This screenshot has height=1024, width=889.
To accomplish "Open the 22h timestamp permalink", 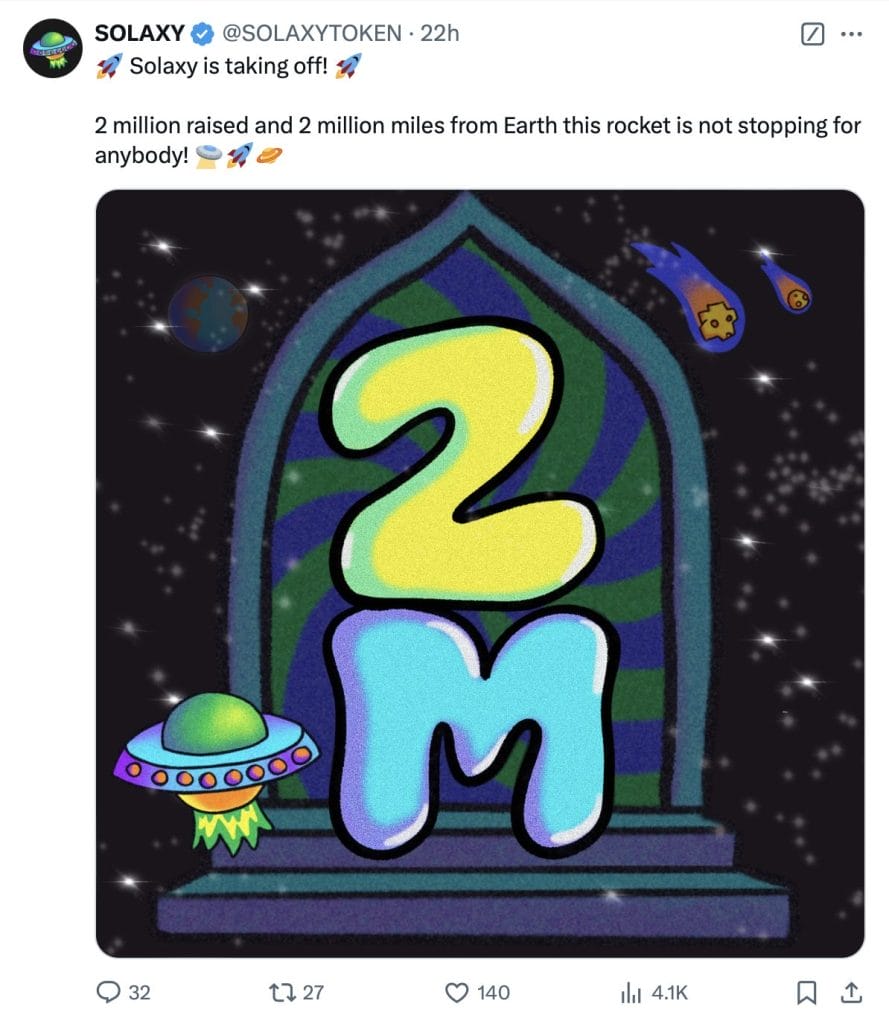I will click(440, 33).
